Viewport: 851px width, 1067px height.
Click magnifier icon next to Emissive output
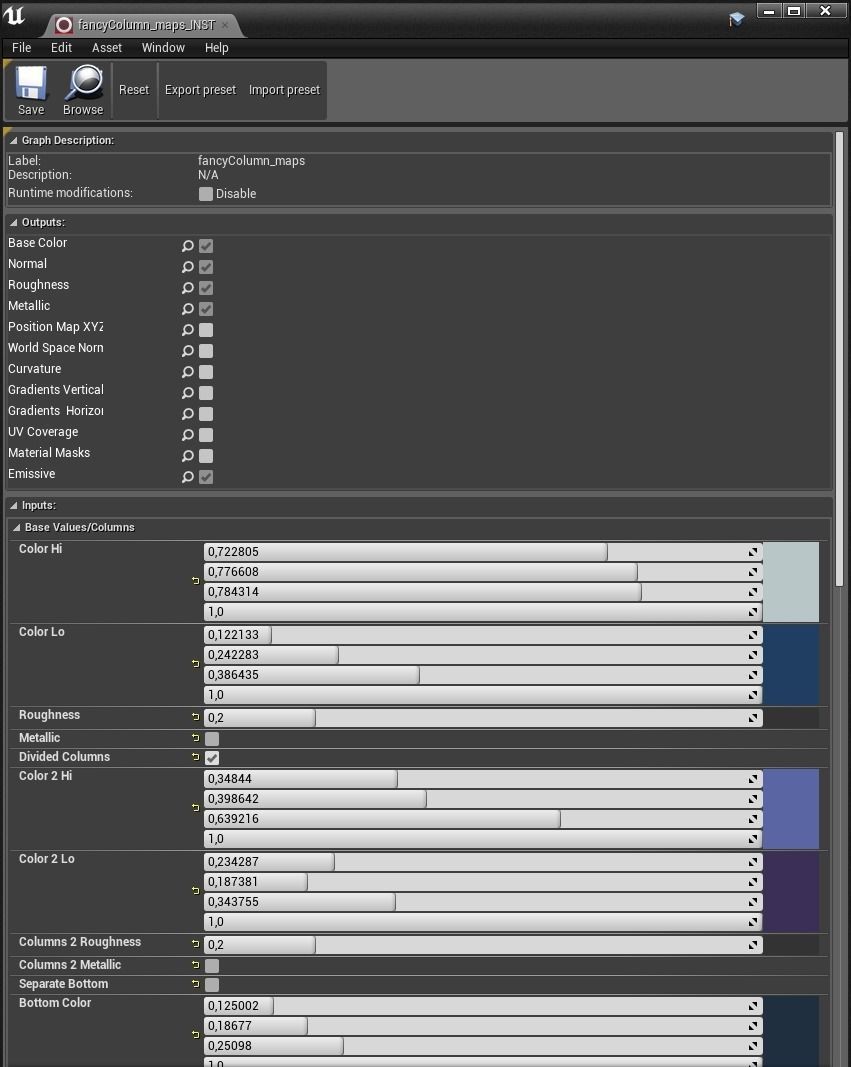pos(188,477)
